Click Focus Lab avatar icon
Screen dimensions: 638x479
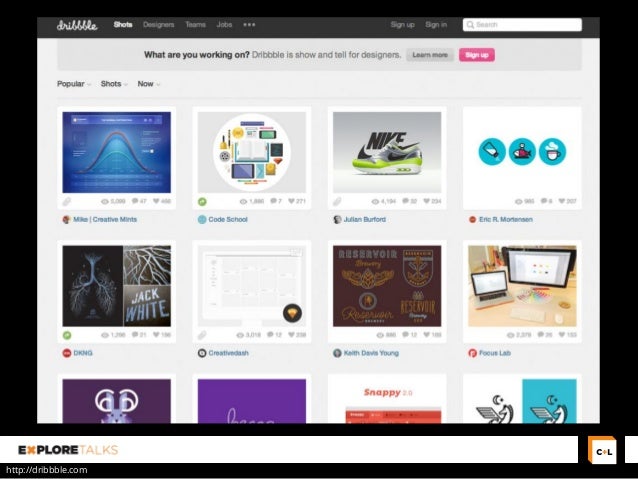tap(472, 353)
